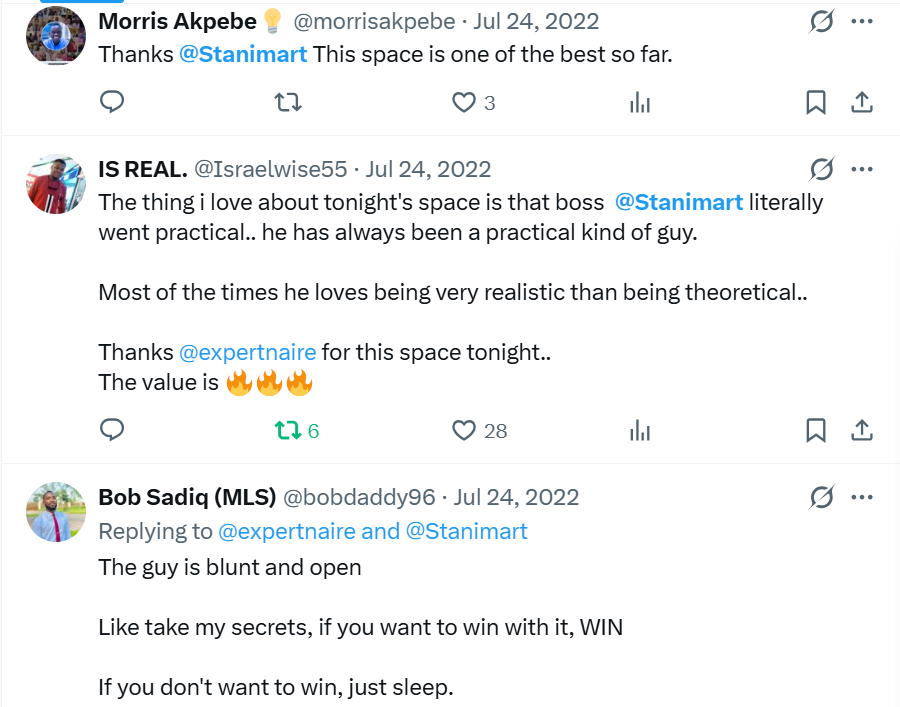Open the more options menu on IS REAL.'s tweet

pyautogui.click(x=862, y=169)
